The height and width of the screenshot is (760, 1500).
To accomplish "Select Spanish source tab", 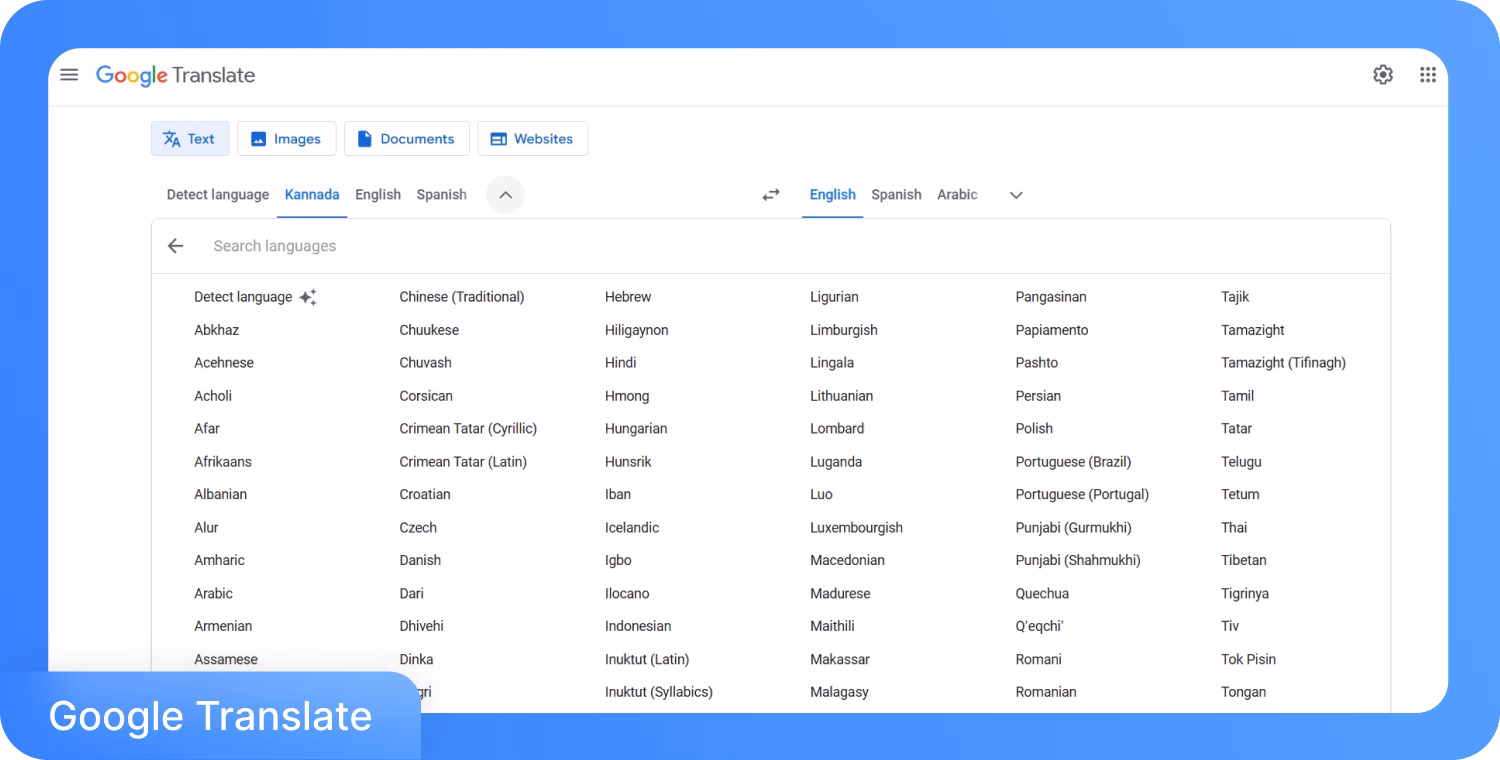I will (x=442, y=195).
